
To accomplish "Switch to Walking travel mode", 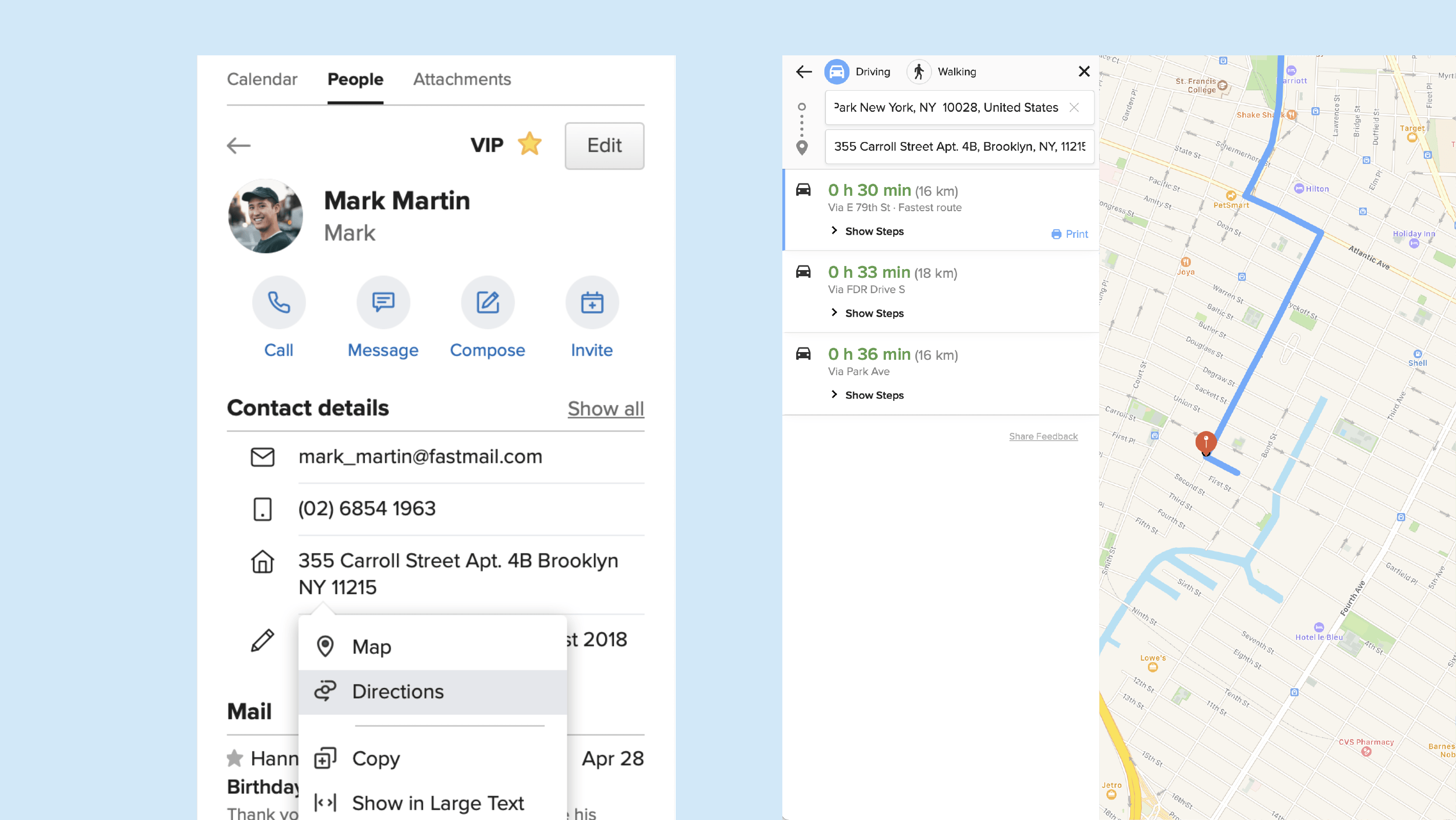I will click(x=919, y=72).
